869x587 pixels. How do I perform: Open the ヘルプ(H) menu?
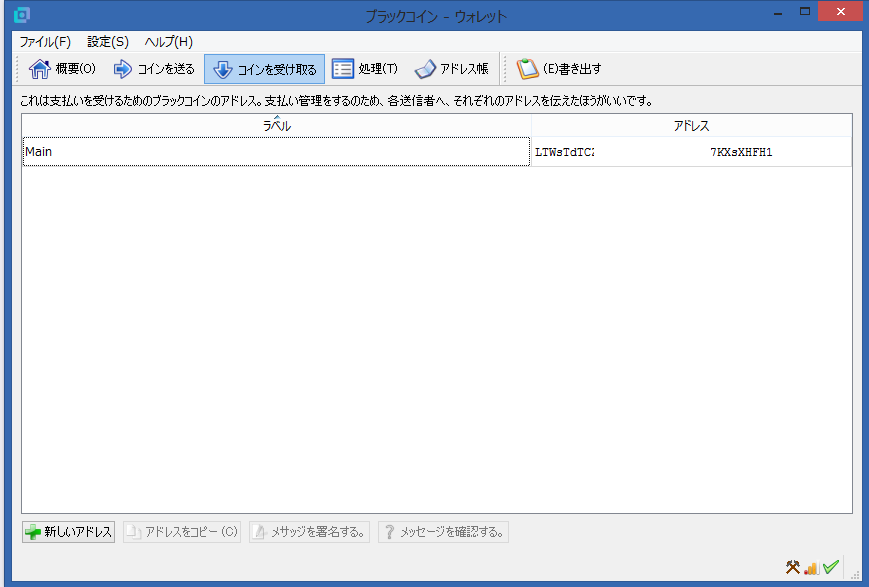tap(168, 42)
